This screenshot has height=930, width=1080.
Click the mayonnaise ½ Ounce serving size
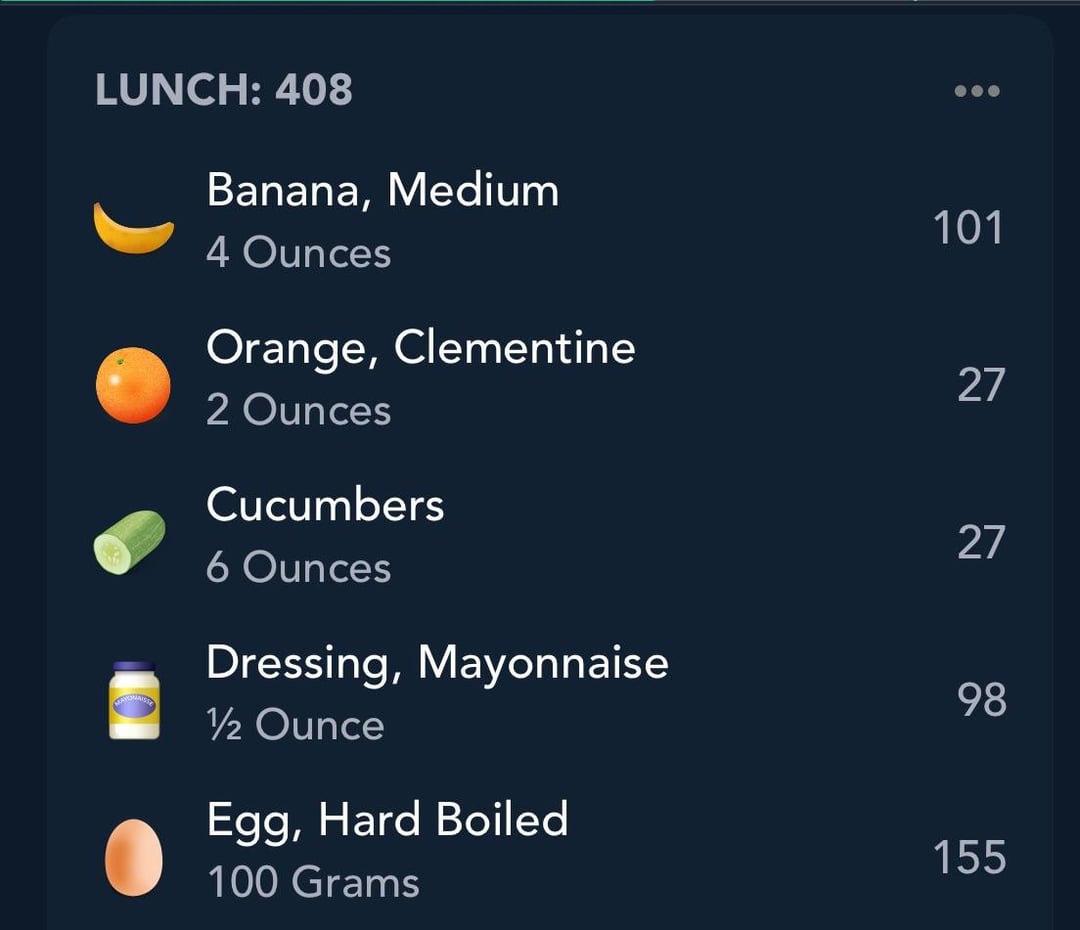(x=295, y=726)
